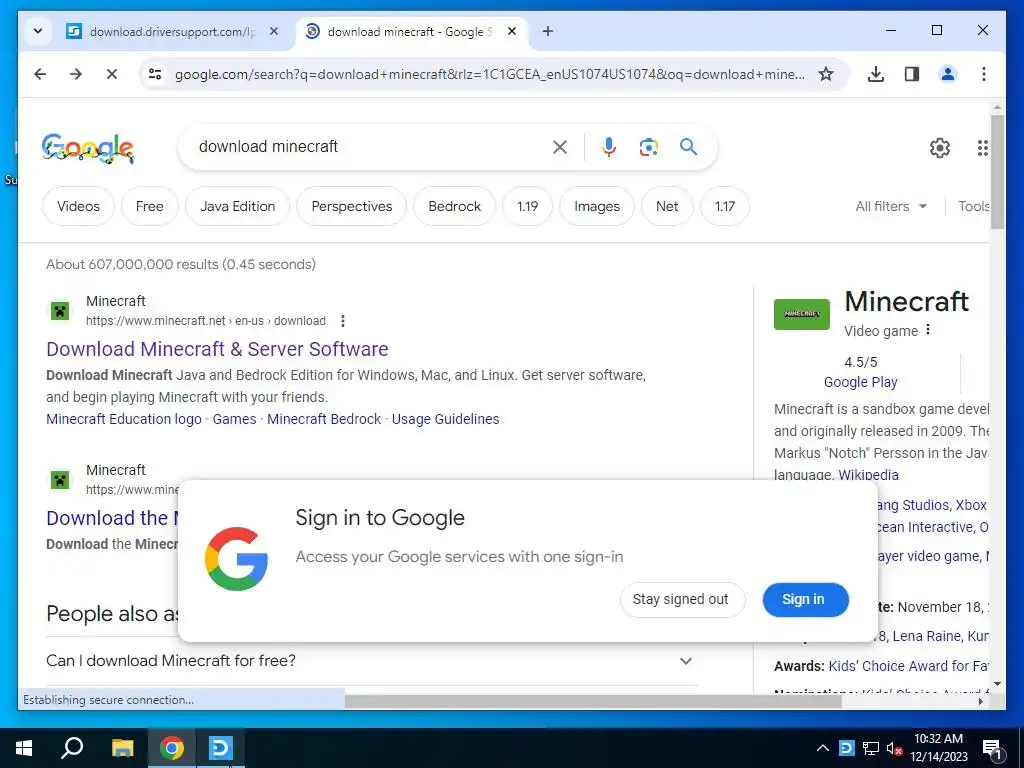The width and height of the screenshot is (1024, 768).
Task: Submit search with magnifier icon
Action: point(688,147)
